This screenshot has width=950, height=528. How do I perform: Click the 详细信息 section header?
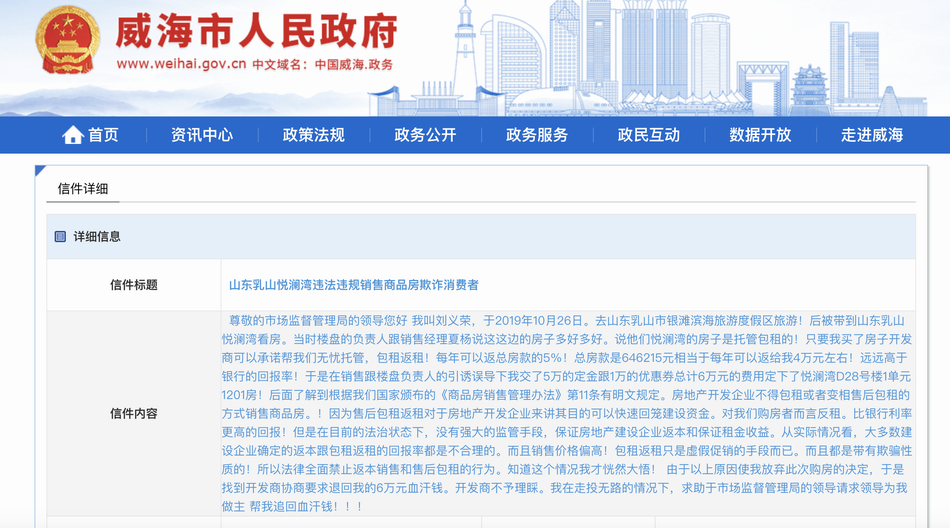click(97, 237)
